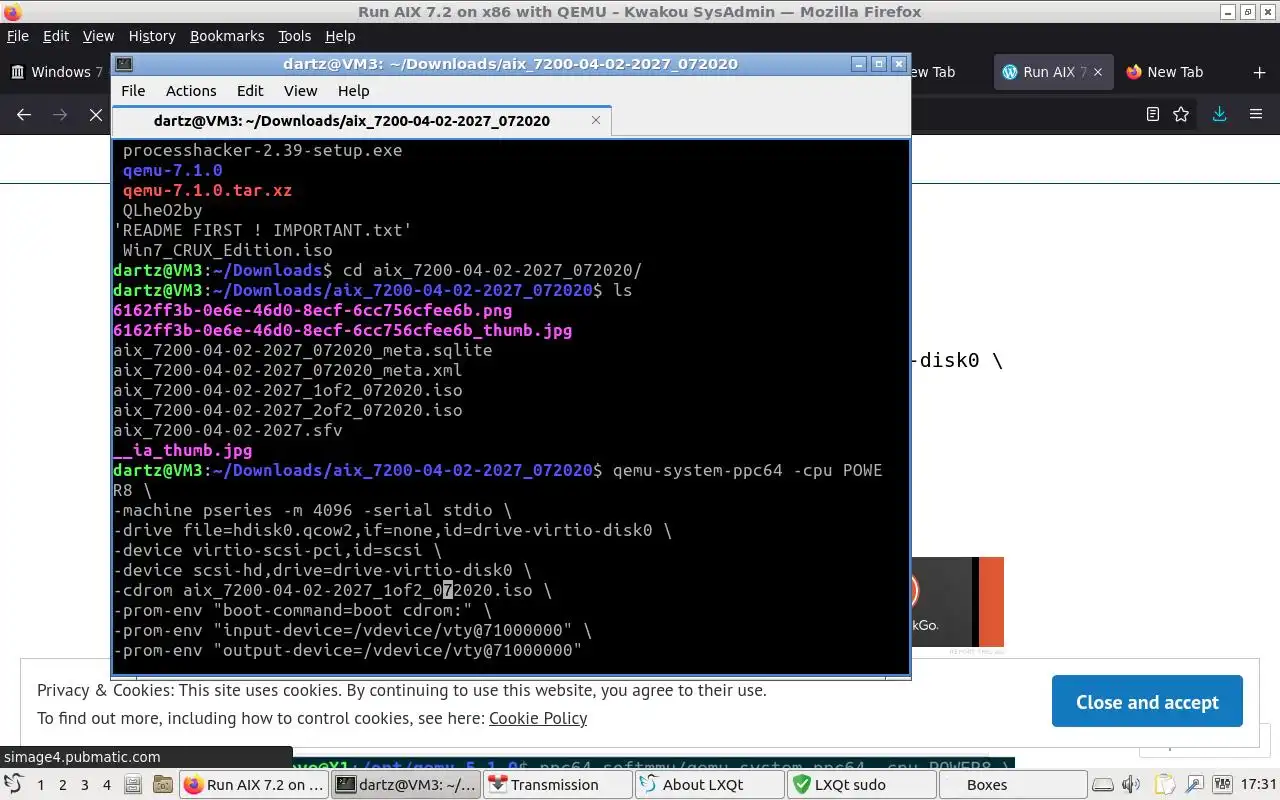Click the 17:31 panel clock
The image size is (1280, 800).
pos(1258,785)
